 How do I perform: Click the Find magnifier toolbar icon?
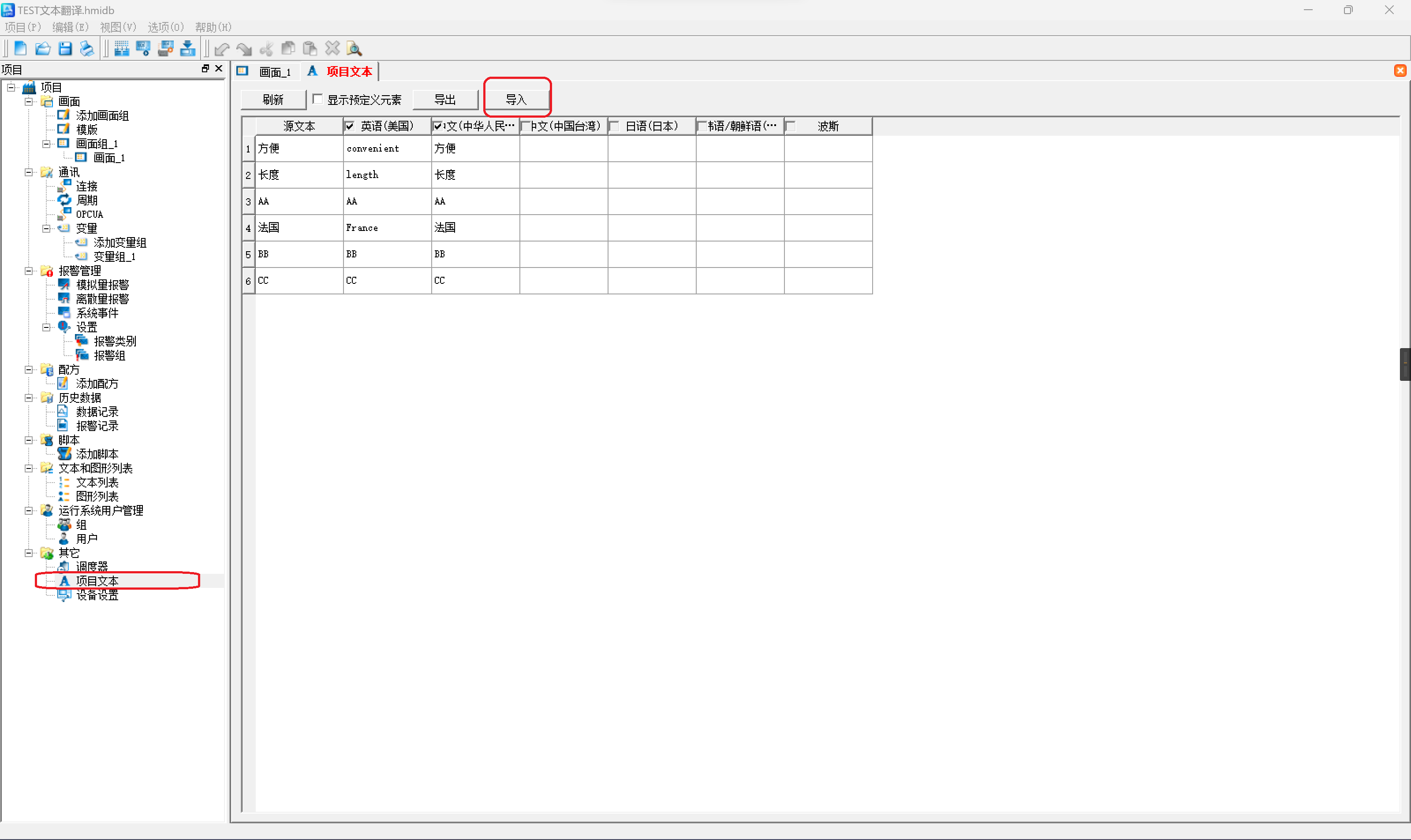point(355,48)
